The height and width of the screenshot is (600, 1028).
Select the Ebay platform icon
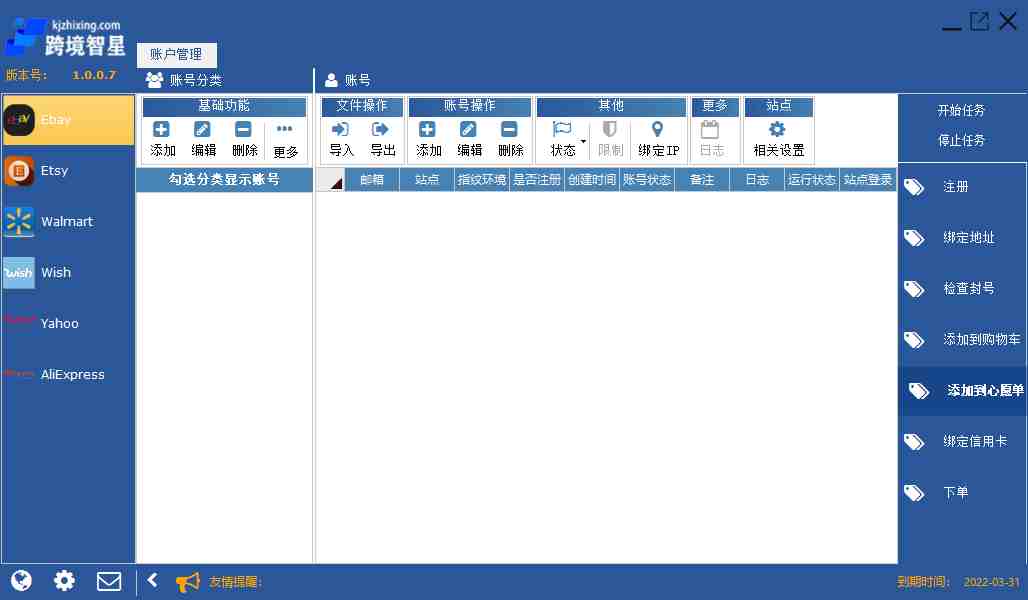click(19, 120)
